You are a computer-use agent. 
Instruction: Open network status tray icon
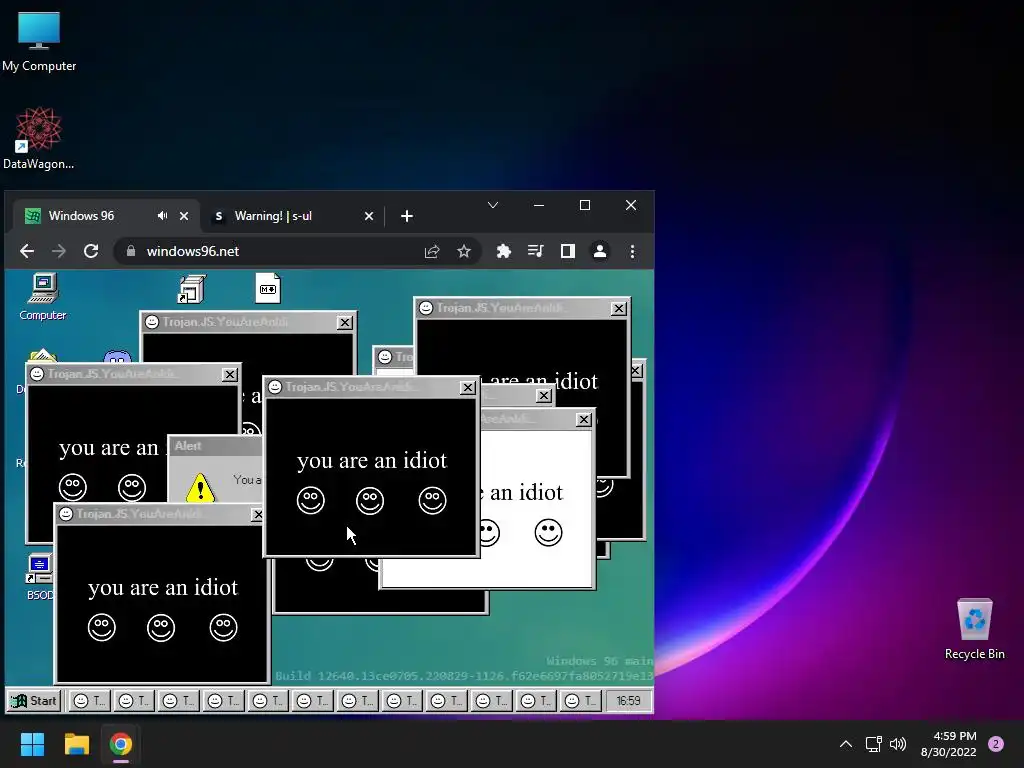click(x=873, y=744)
